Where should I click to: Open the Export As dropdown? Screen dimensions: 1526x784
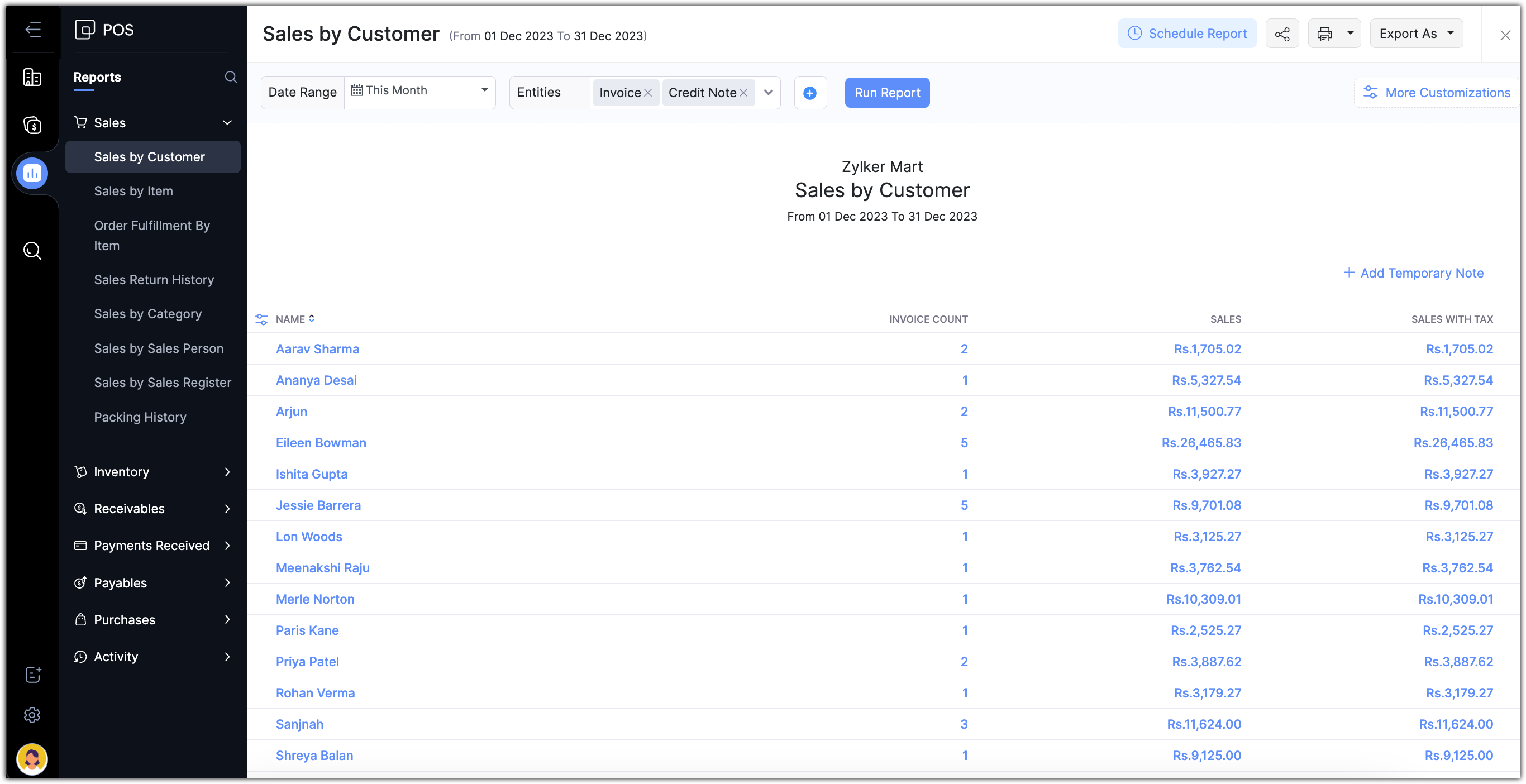point(1416,34)
